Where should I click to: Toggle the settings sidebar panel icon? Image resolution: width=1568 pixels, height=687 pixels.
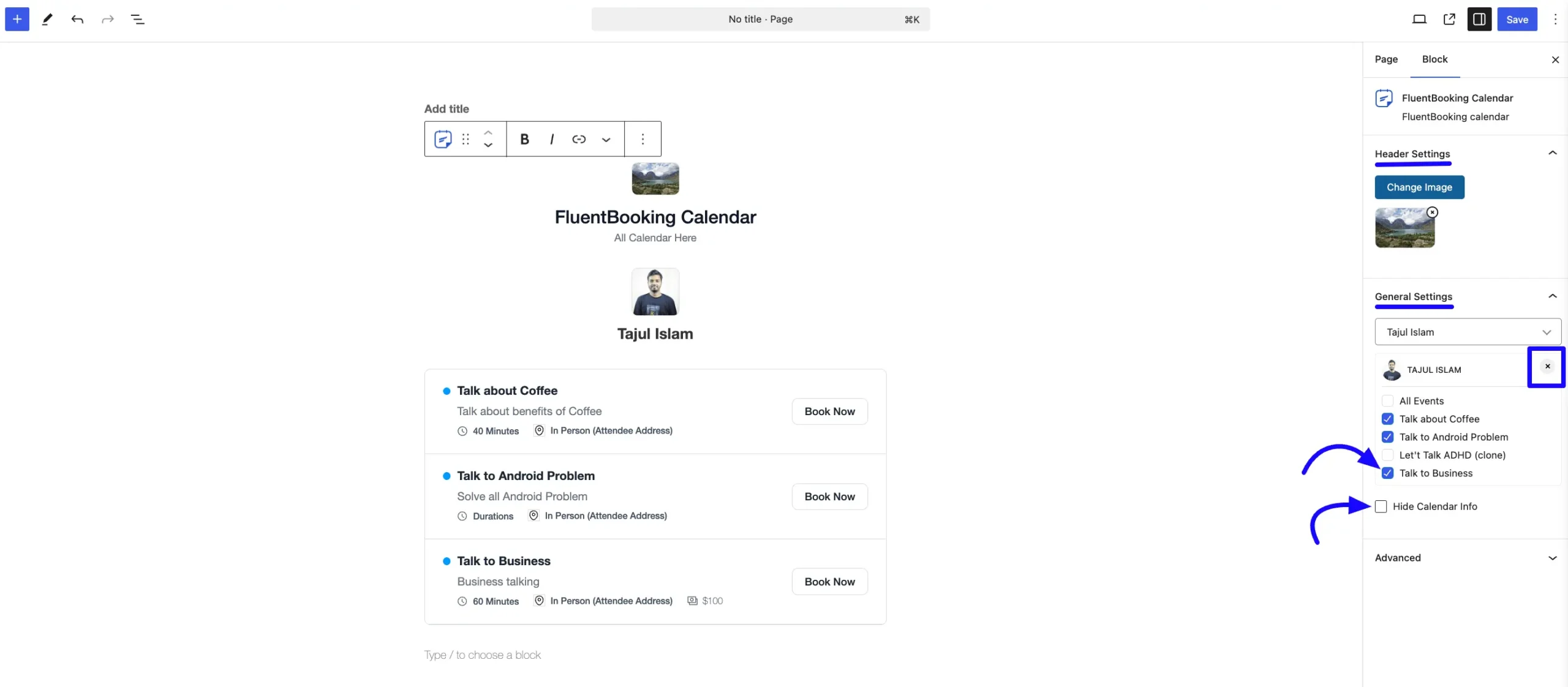click(1479, 19)
